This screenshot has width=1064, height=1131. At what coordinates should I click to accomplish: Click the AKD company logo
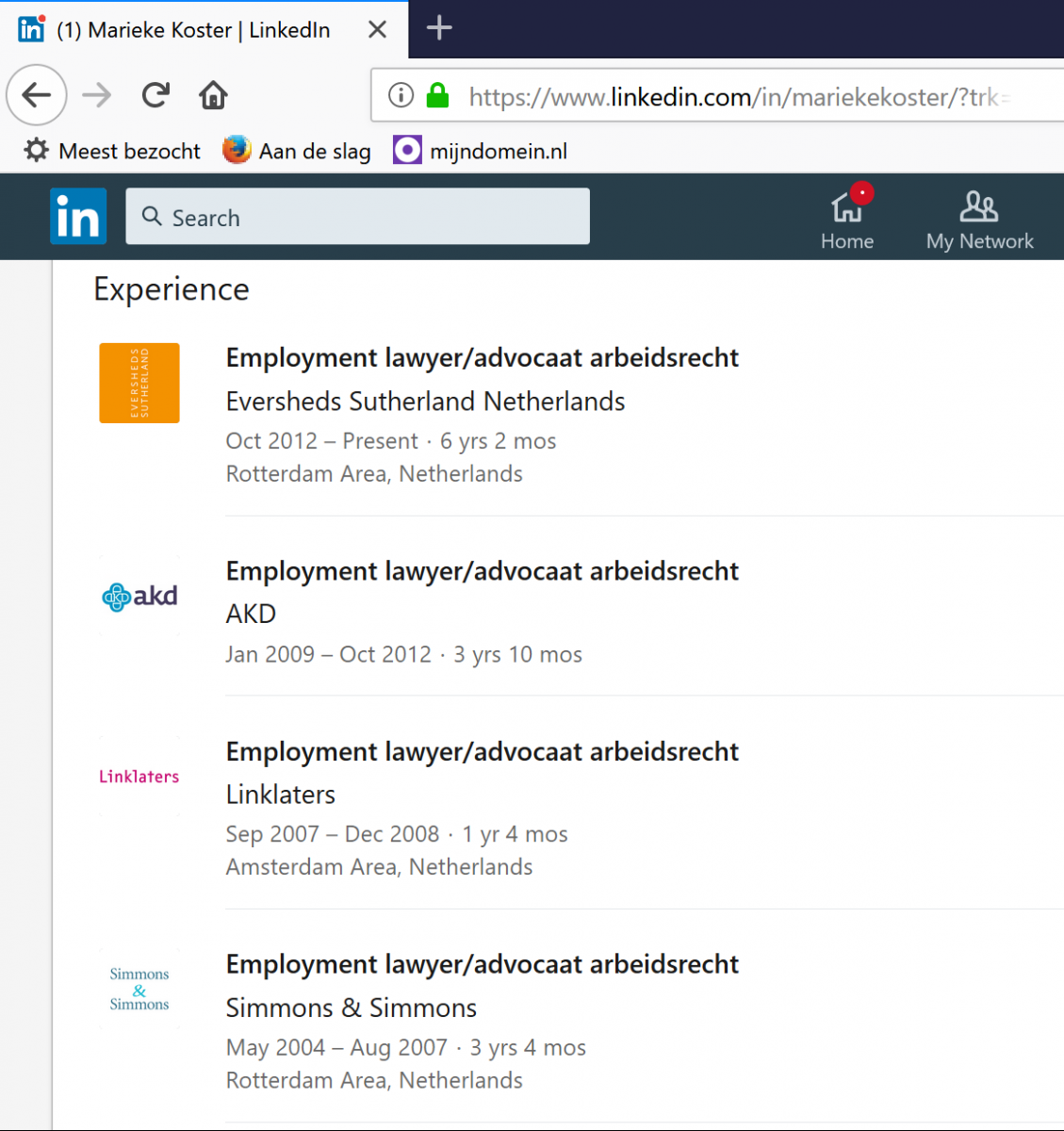(139, 596)
